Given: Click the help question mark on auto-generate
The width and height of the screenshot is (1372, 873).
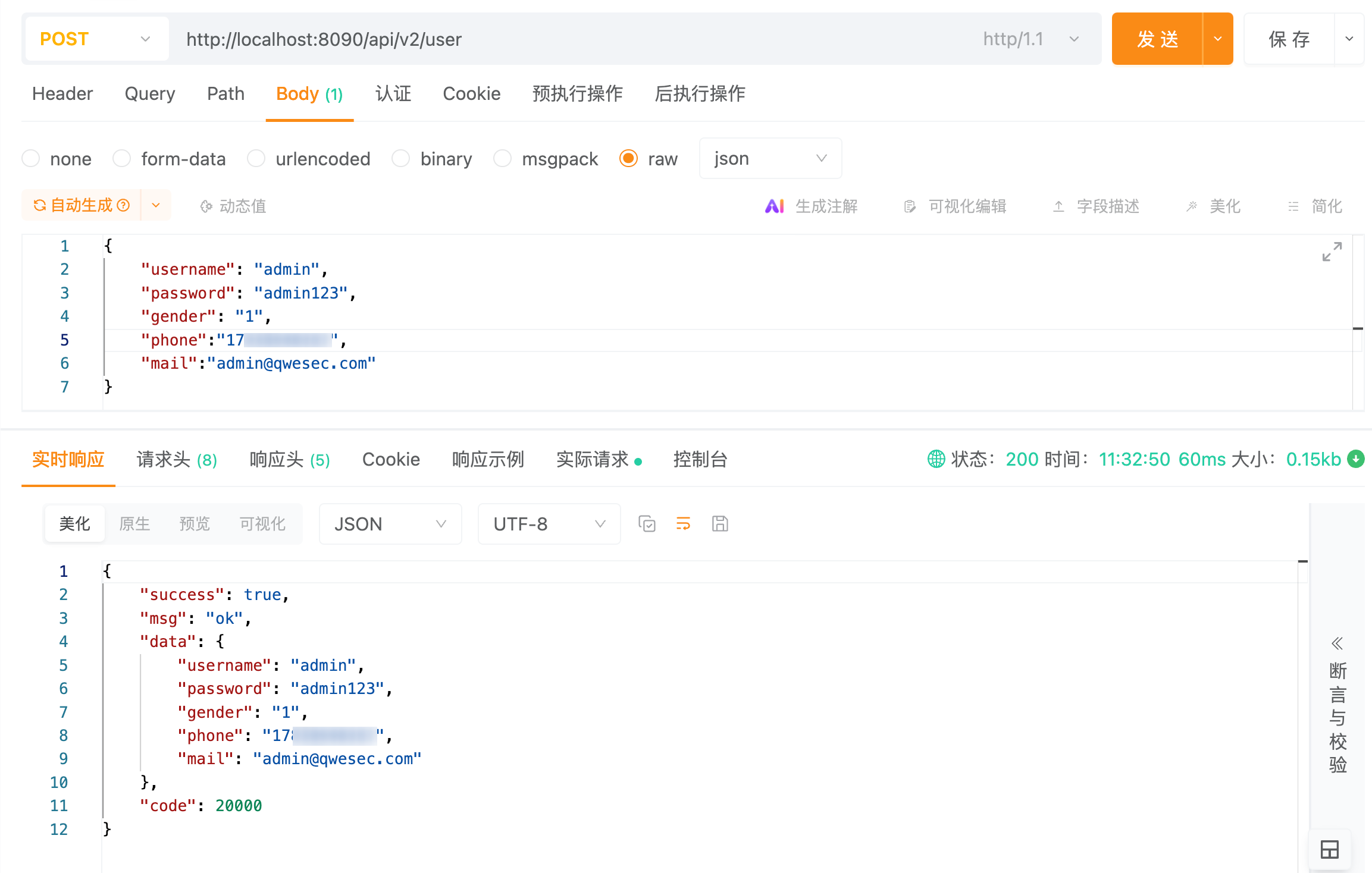Looking at the screenshot, I should click(x=124, y=205).
